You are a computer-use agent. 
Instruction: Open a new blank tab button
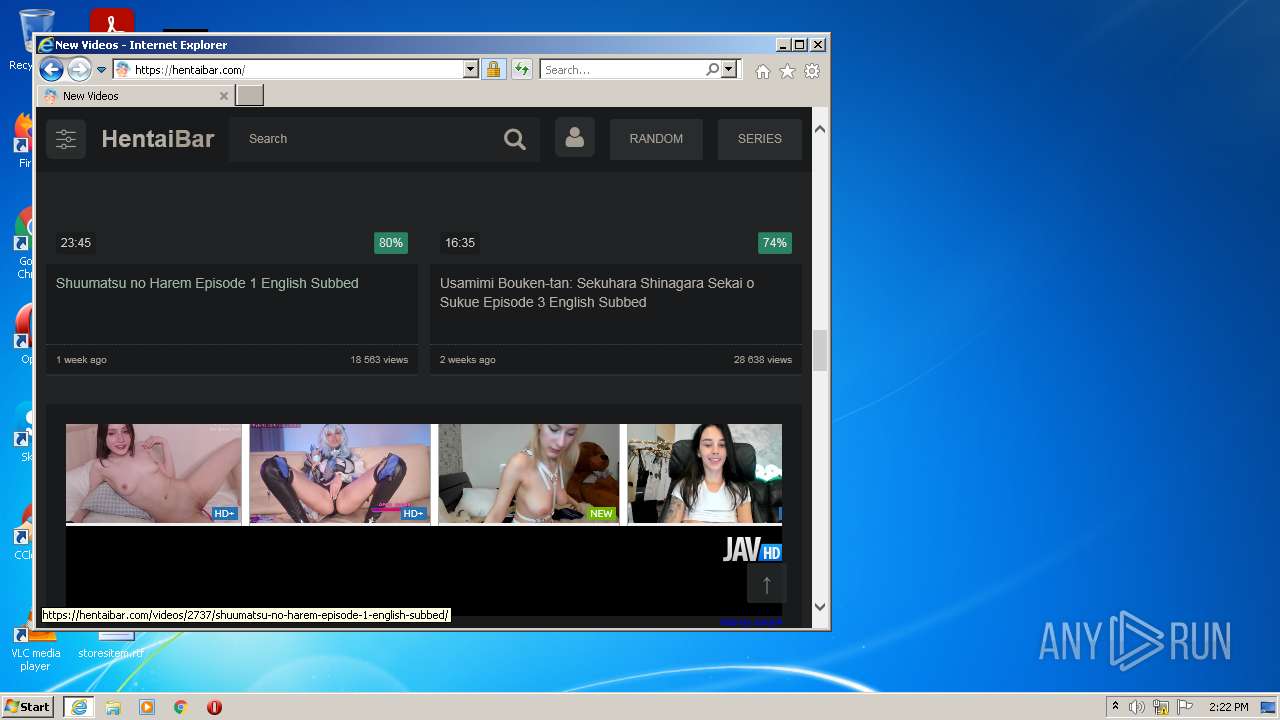(250, 96)
